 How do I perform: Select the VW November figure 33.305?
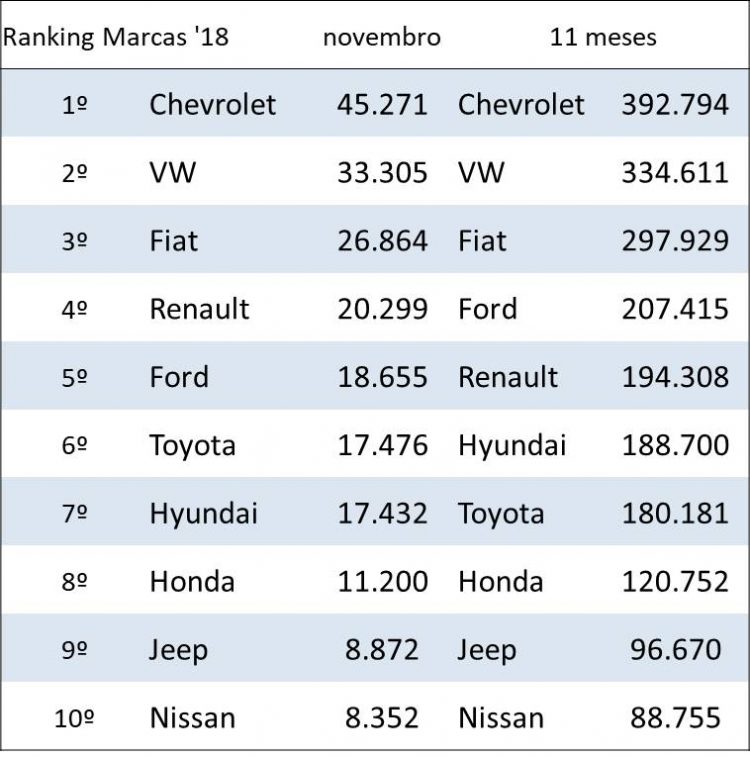382,172
